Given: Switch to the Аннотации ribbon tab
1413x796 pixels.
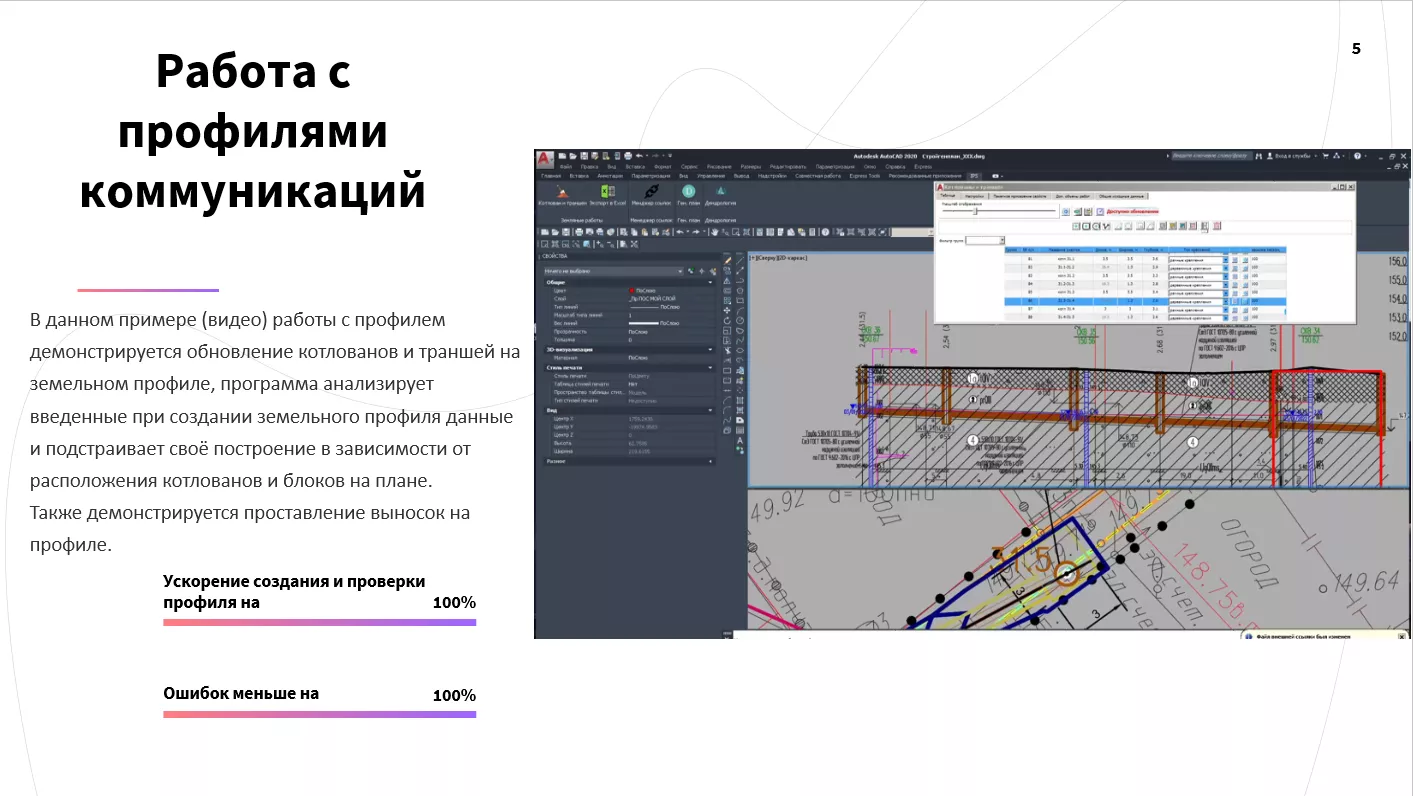Looking at the screenshot, I should pos(609,175).
